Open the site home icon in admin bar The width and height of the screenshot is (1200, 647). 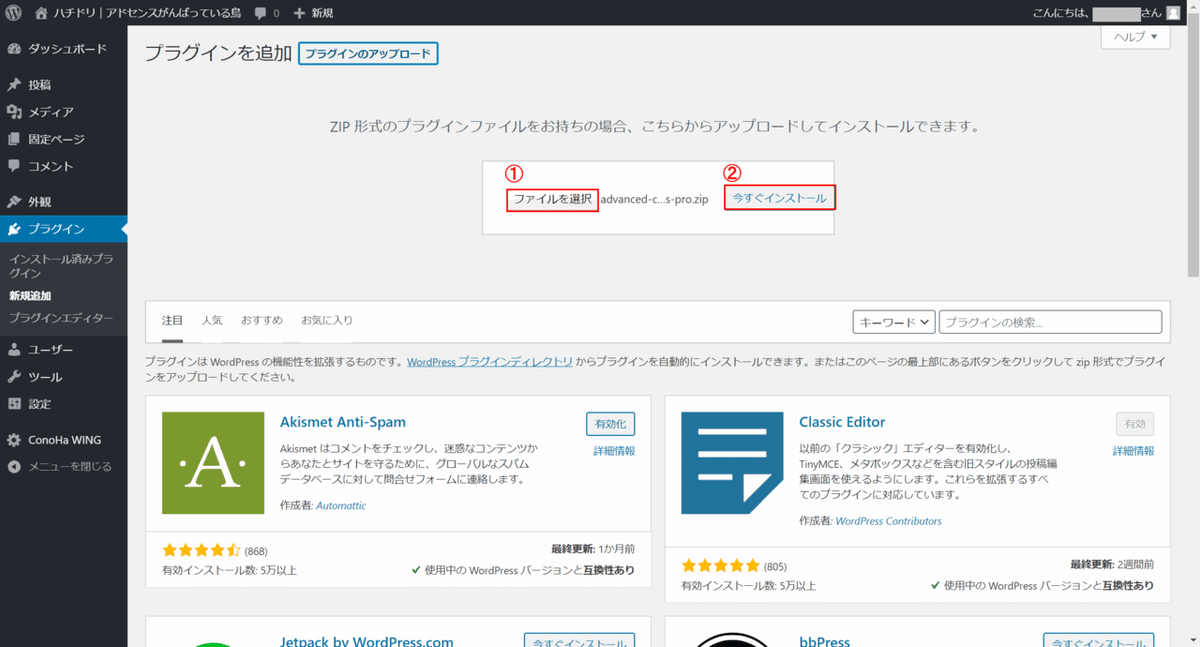point(41,13)
